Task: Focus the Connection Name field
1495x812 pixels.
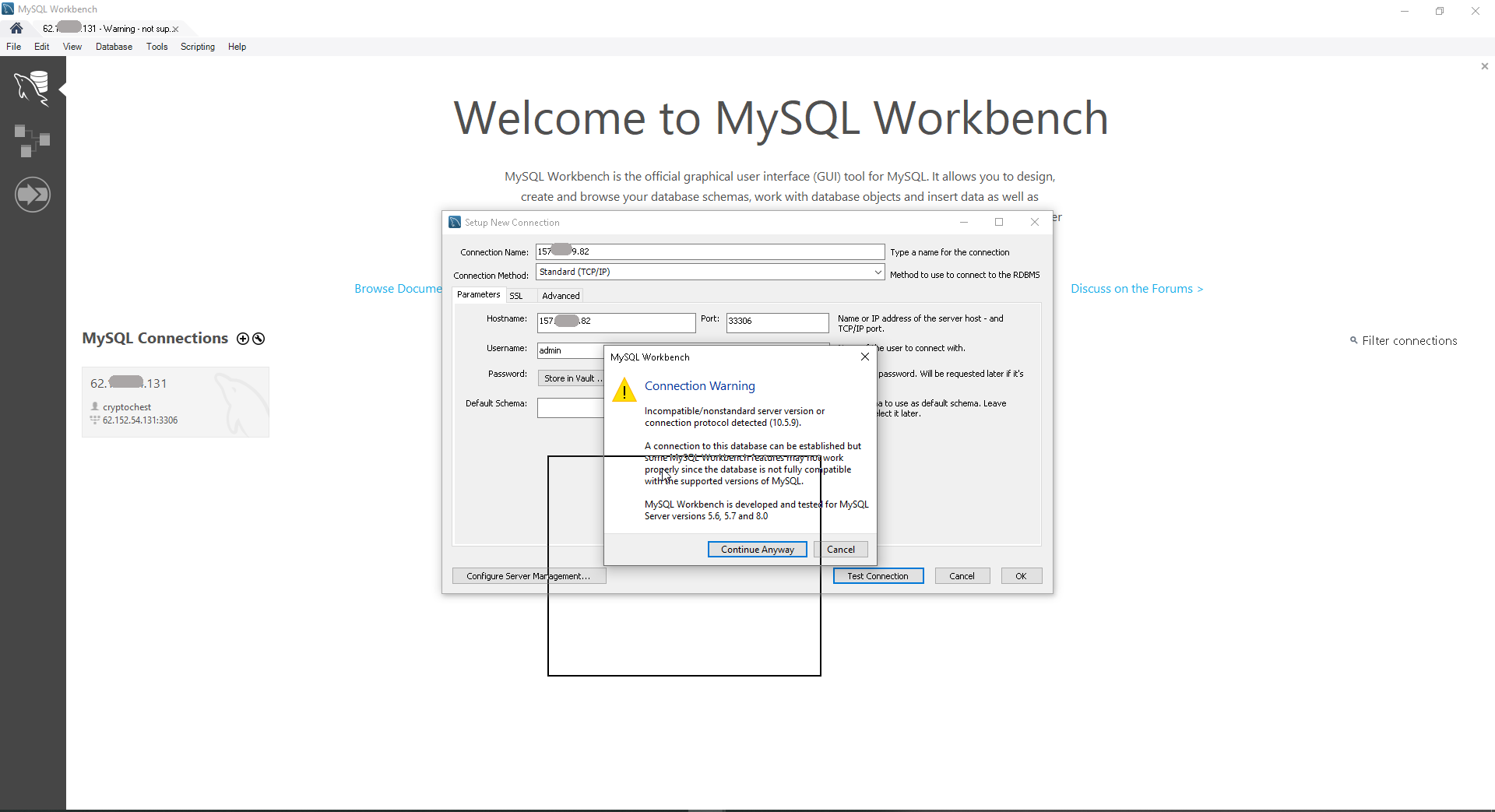Action: click(x=710, y=251)
